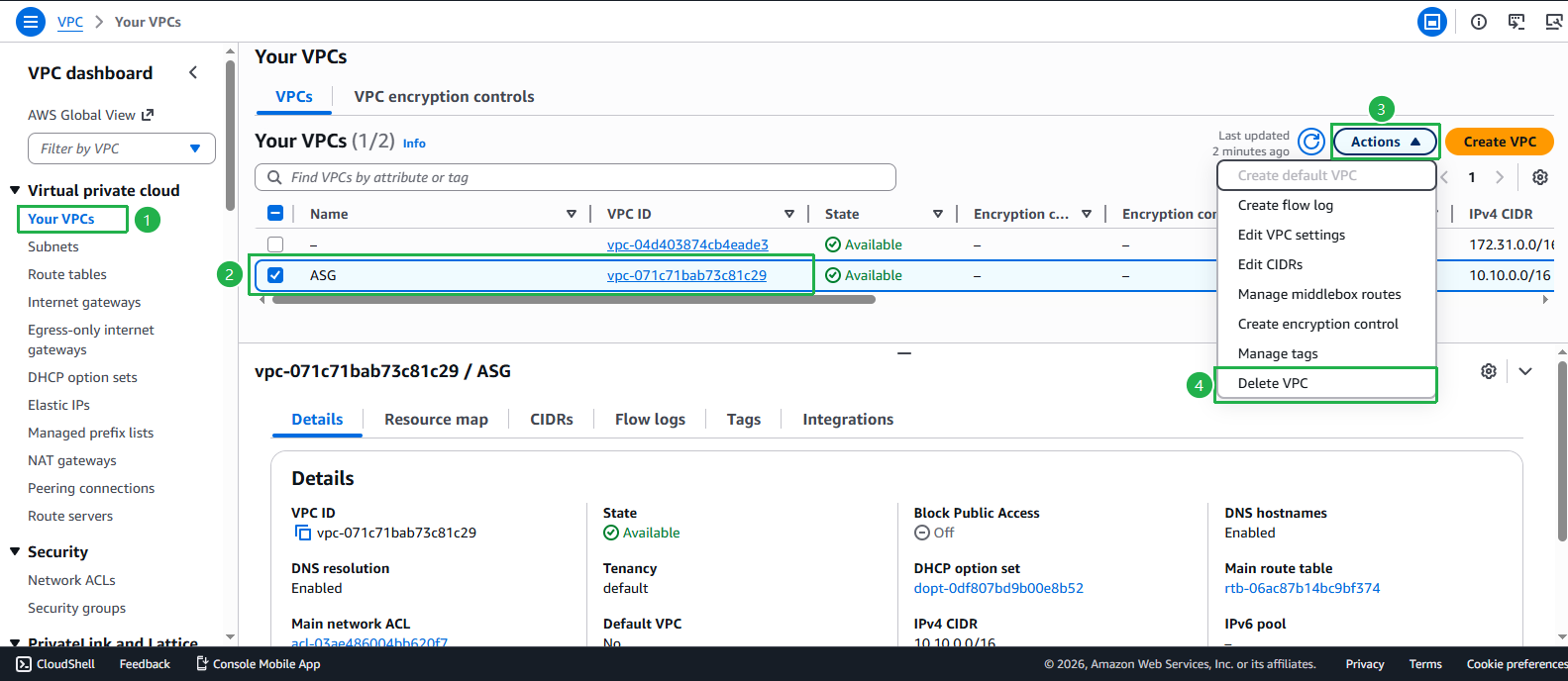Open Feedback in the footer
This screenshot has width=1568, height=681.
[145, 664]
